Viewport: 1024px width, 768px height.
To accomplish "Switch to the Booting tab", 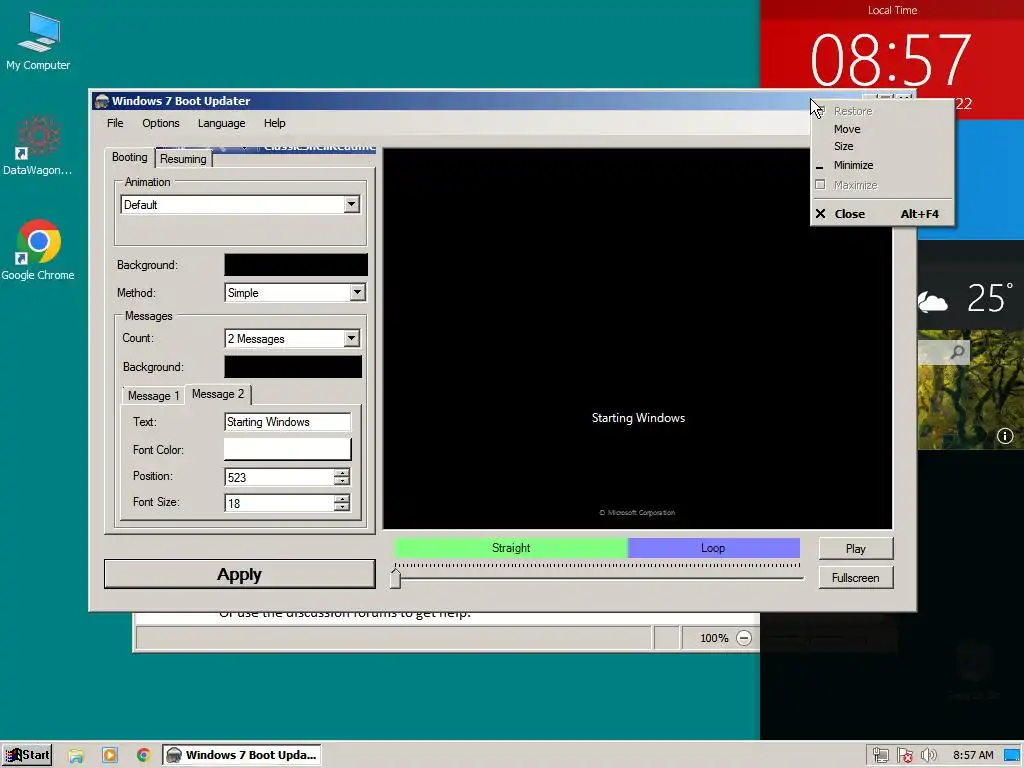I will [x=129, y=157].
